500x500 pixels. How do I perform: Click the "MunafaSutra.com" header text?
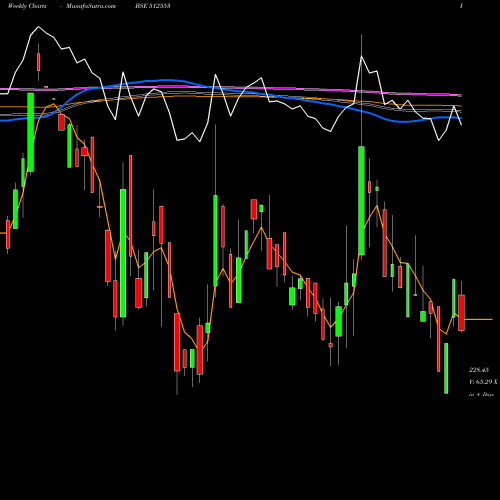coord(91,6)
